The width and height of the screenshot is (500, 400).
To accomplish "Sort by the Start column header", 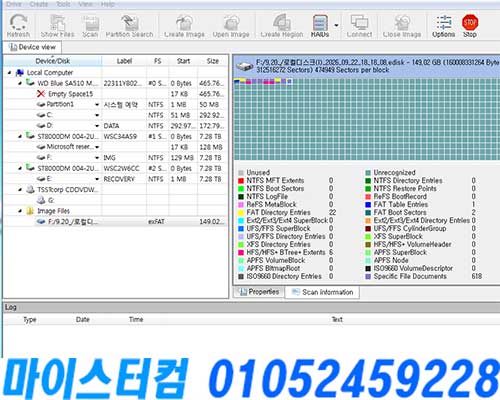I will (x=183, y=61).
